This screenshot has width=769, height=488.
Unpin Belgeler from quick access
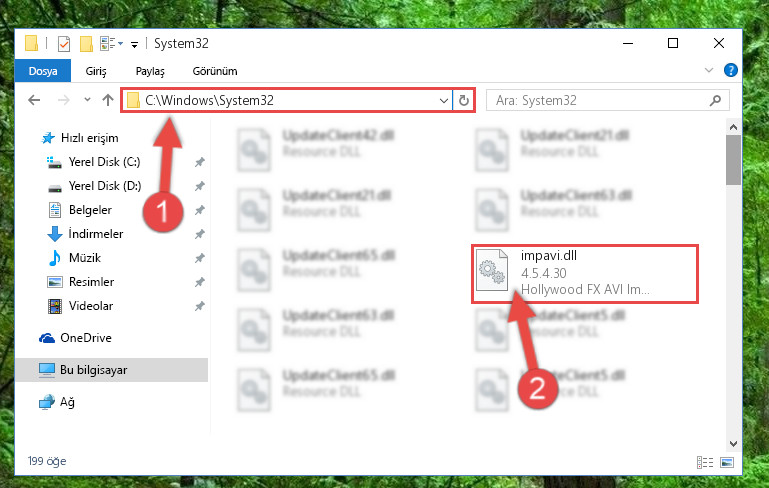(x=199, y=210)
